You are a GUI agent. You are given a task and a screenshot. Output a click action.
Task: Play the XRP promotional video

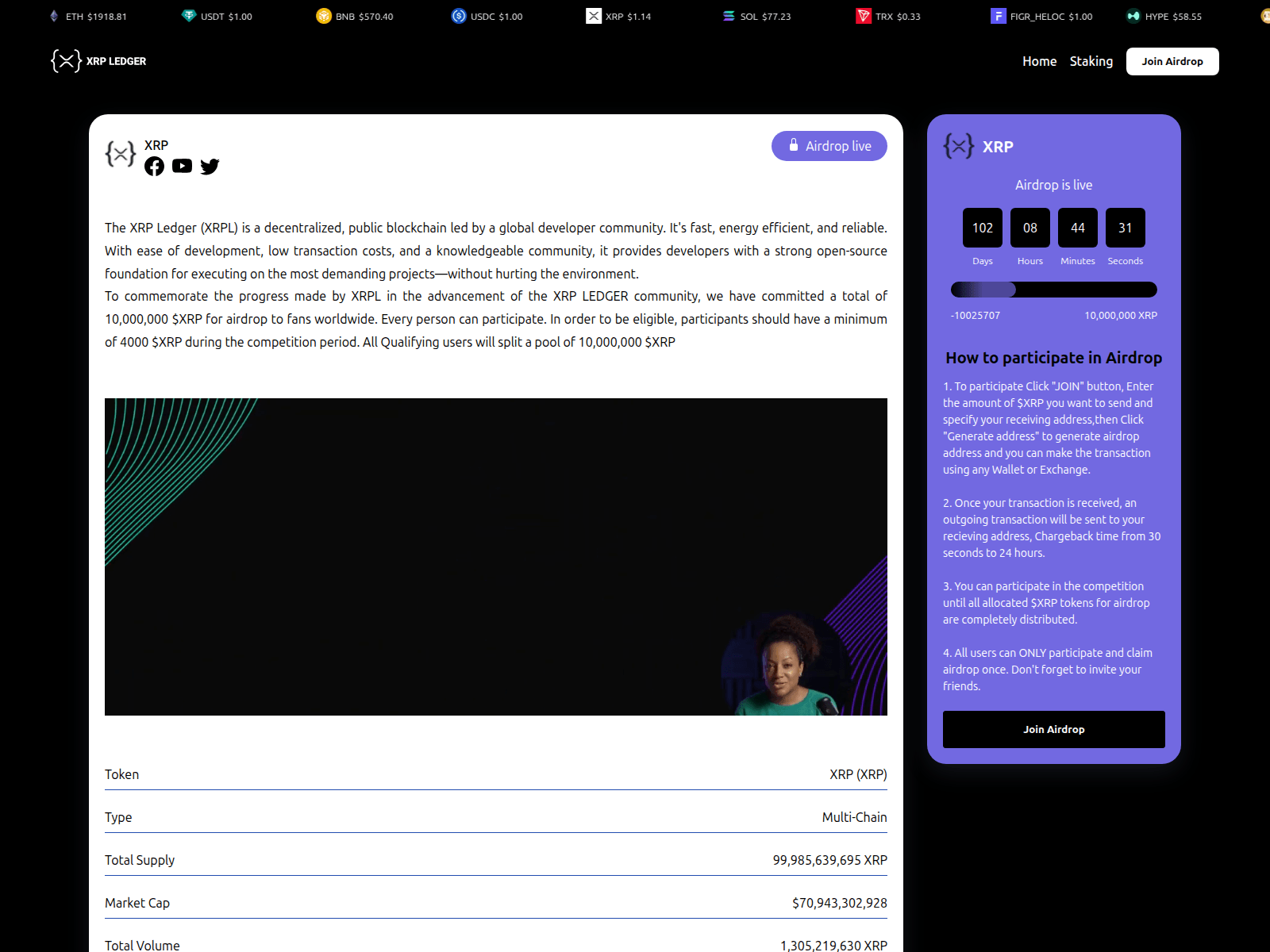(496, 557)
